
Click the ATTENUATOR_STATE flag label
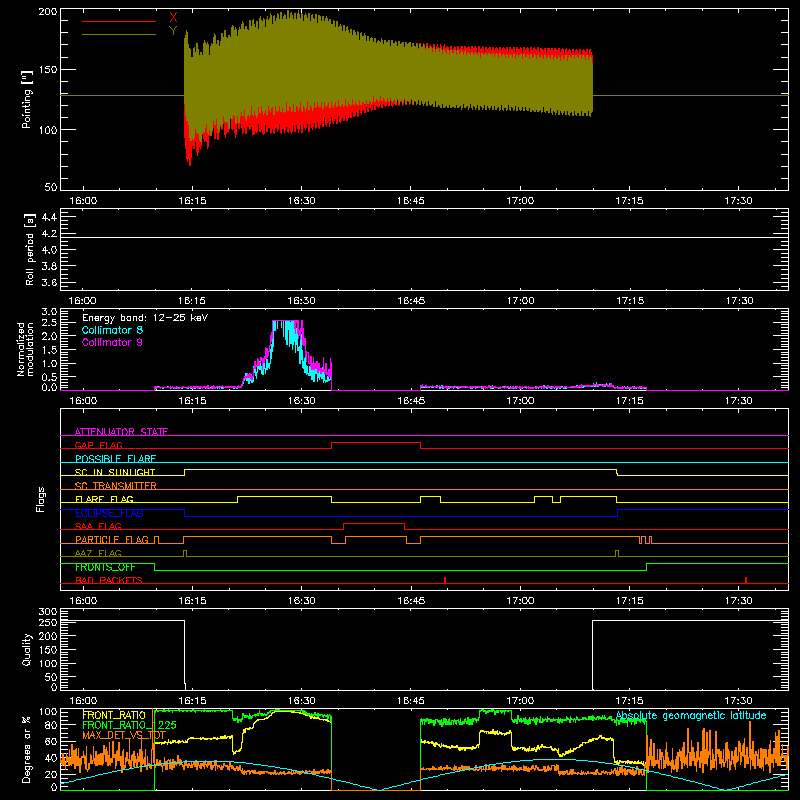tap(121, 432)
